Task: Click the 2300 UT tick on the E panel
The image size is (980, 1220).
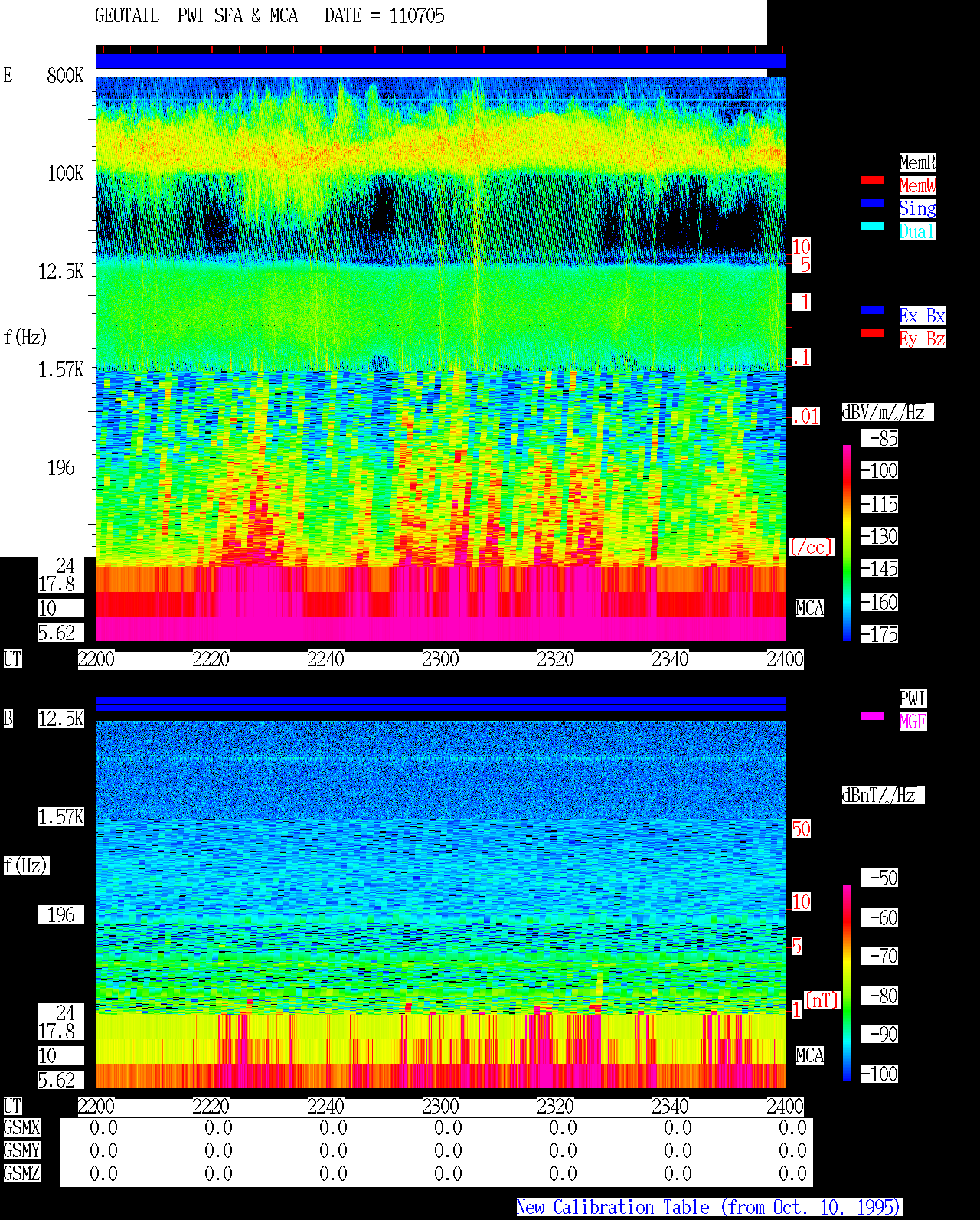Action: point(440,659)
